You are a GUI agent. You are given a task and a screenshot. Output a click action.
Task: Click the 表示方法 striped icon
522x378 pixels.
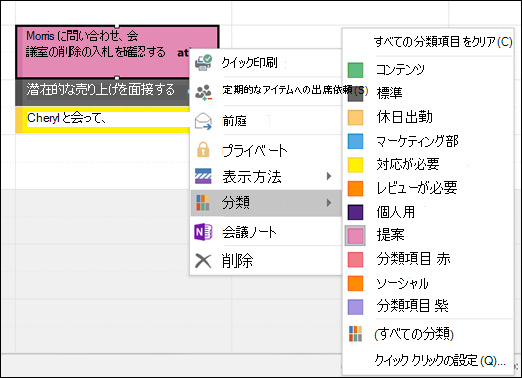click(203, 176)
